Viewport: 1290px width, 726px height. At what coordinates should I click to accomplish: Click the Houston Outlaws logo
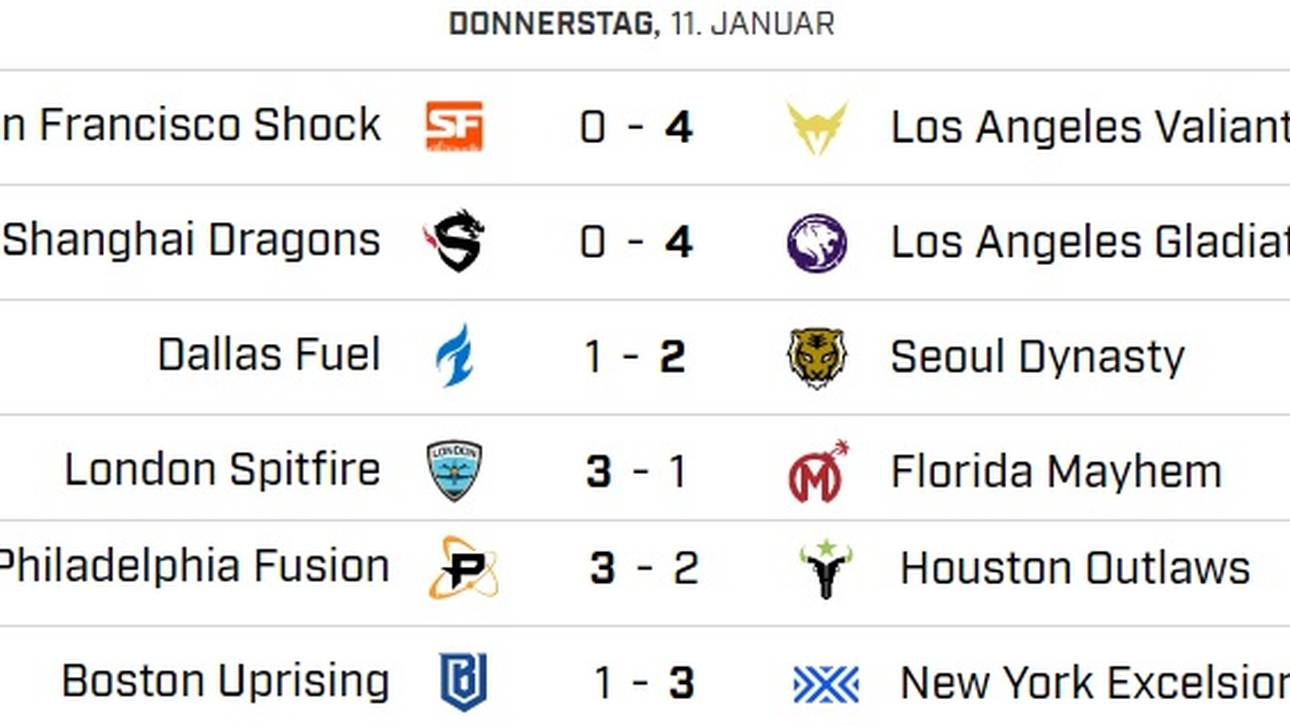[826, 569]
